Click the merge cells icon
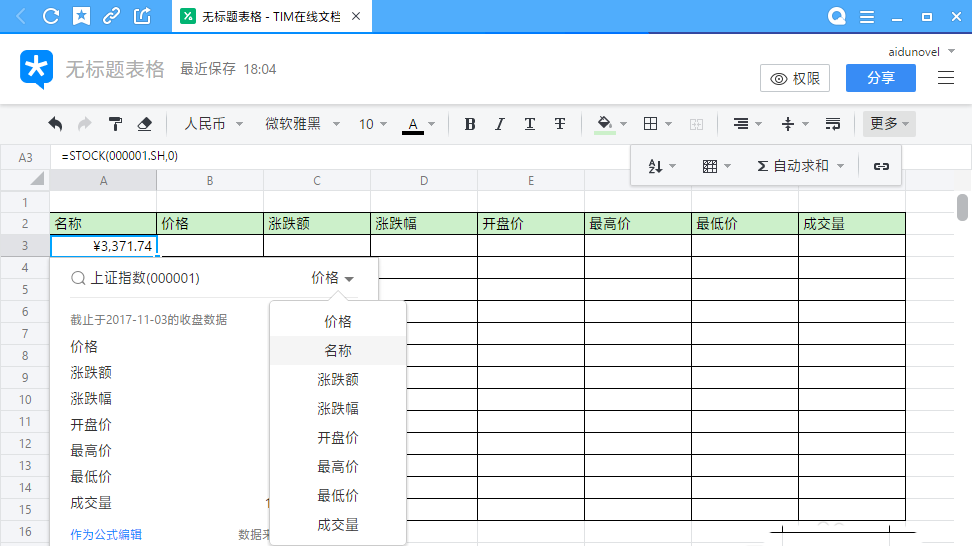The height and width of the screenshot is (546, 972). (696, 124)
